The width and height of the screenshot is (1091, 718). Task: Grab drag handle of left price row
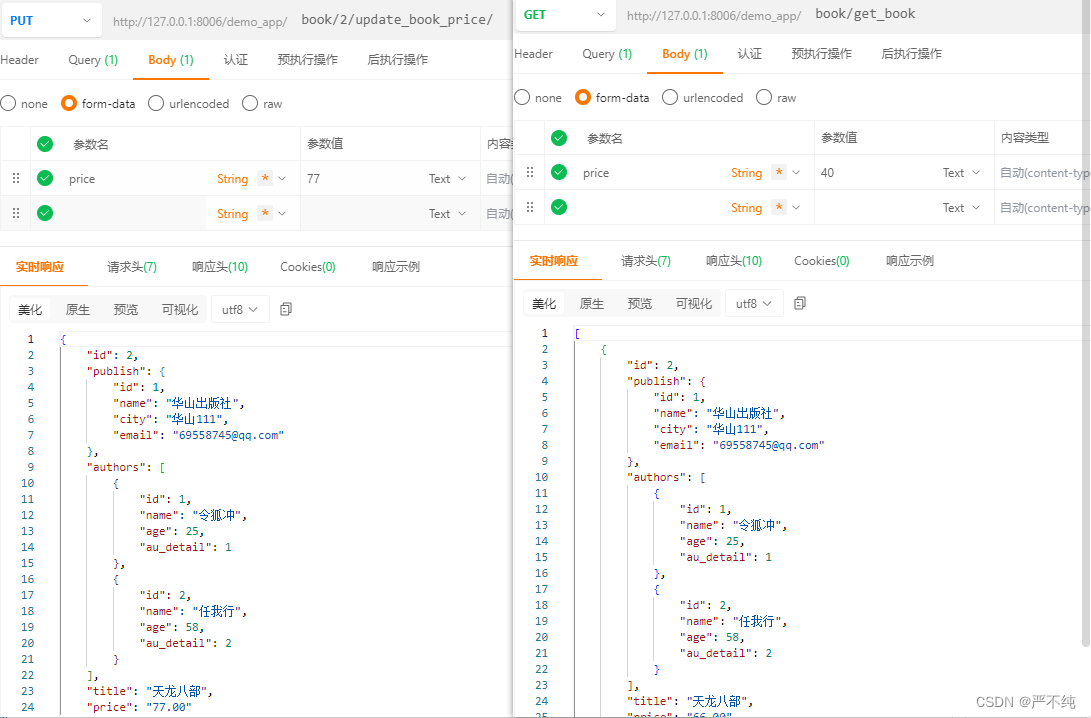coord(16,178)
